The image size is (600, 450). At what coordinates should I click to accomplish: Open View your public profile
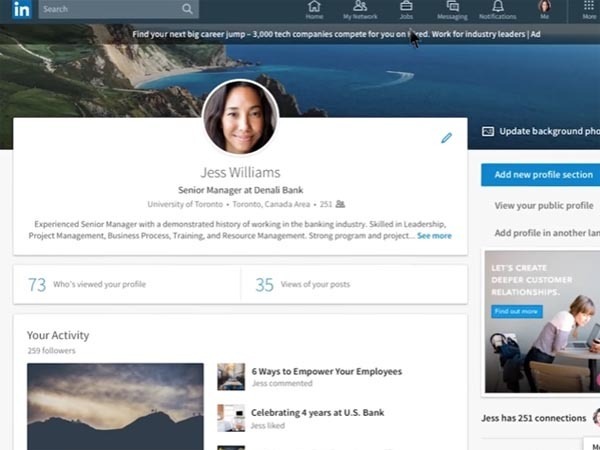click(x=544, y=205)
